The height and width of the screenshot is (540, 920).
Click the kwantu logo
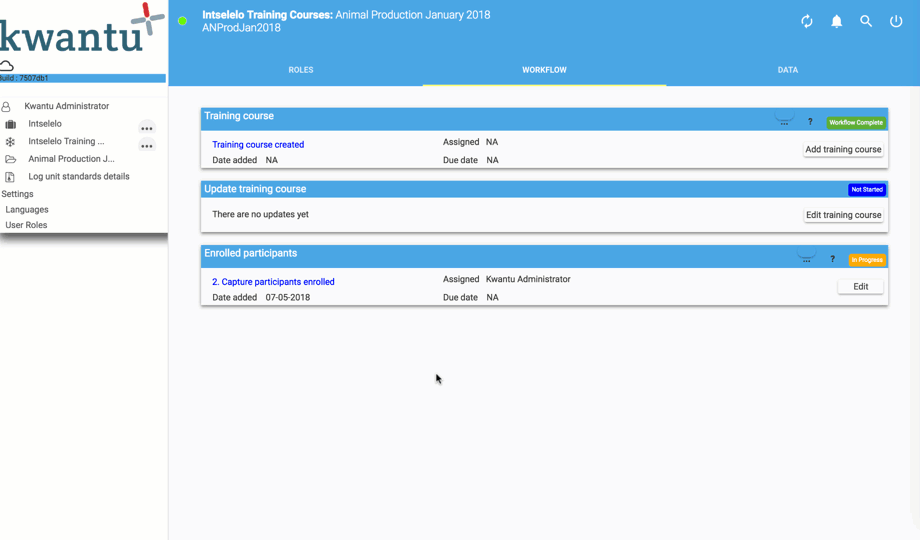point(82,29)
